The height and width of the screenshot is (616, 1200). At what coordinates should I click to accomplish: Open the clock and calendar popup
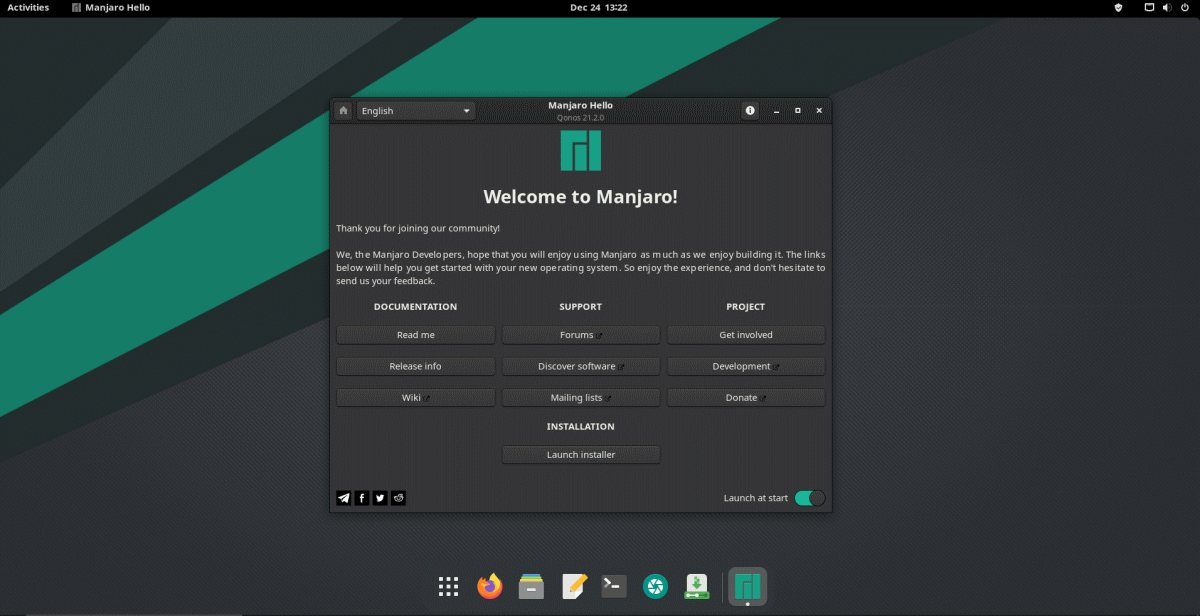(x=599, y=7)
